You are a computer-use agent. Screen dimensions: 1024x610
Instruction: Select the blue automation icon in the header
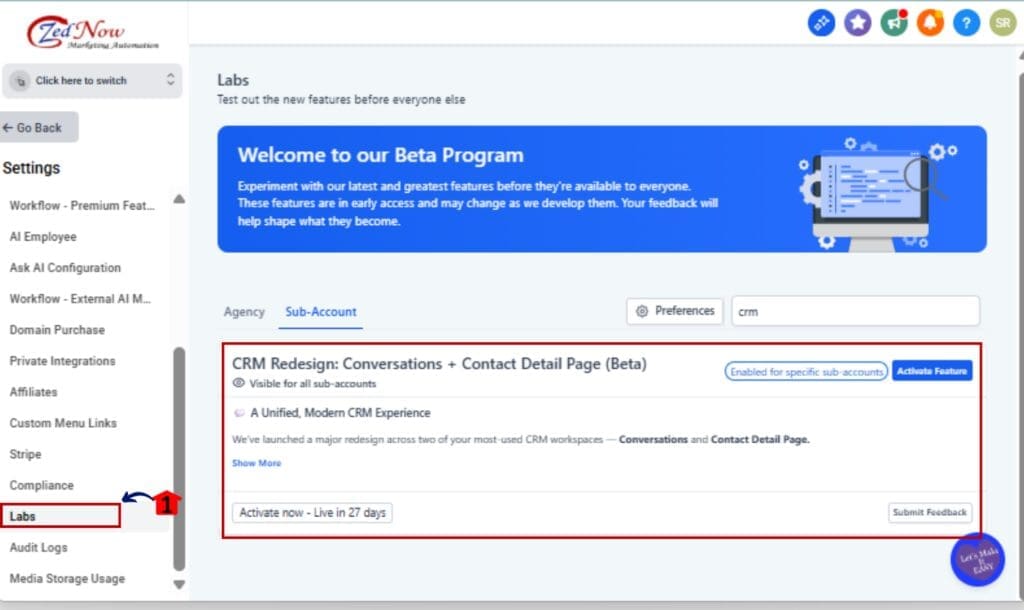[x=821, y=22]
